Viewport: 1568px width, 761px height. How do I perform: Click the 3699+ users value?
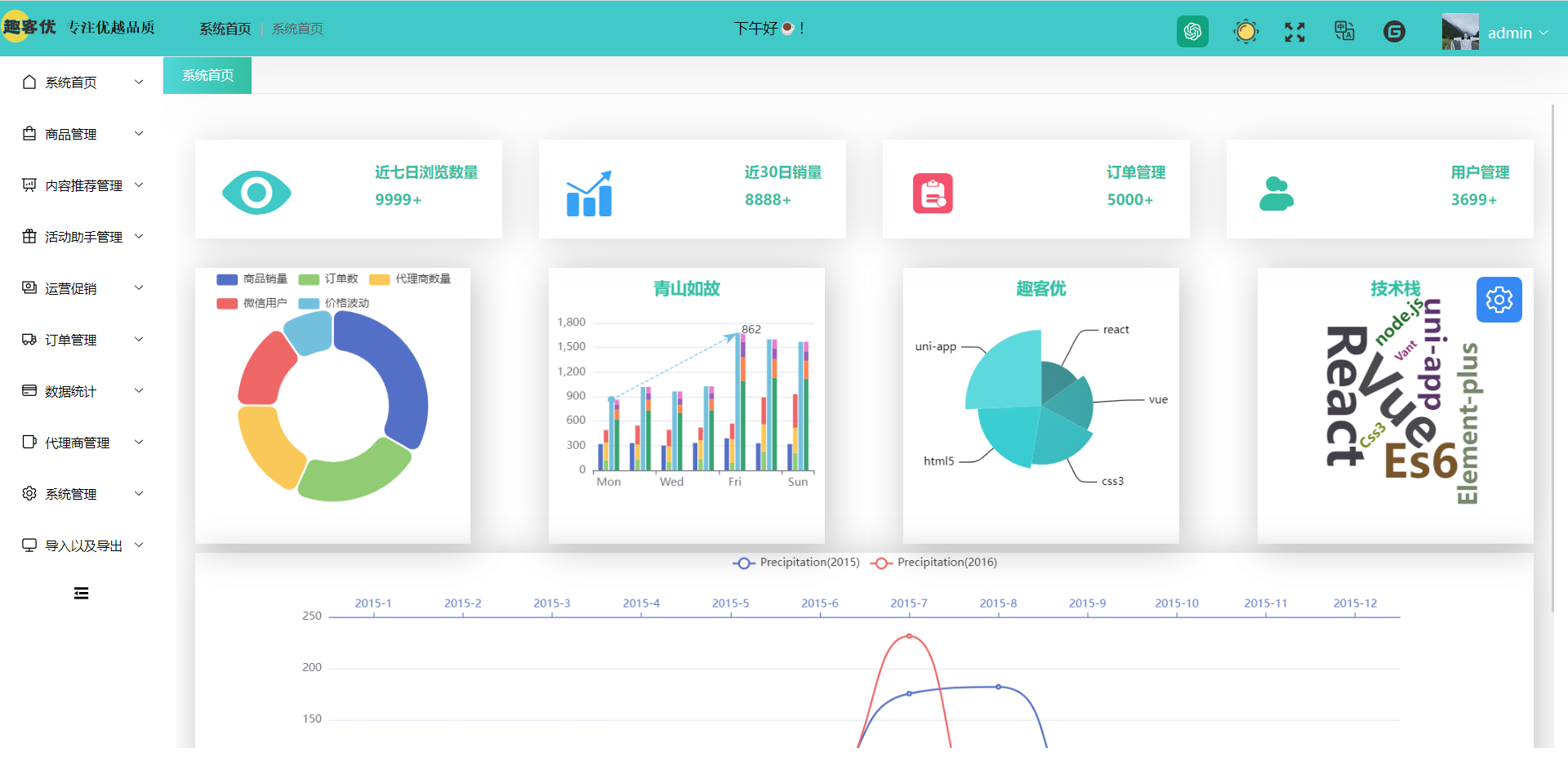pos(1473,200)
